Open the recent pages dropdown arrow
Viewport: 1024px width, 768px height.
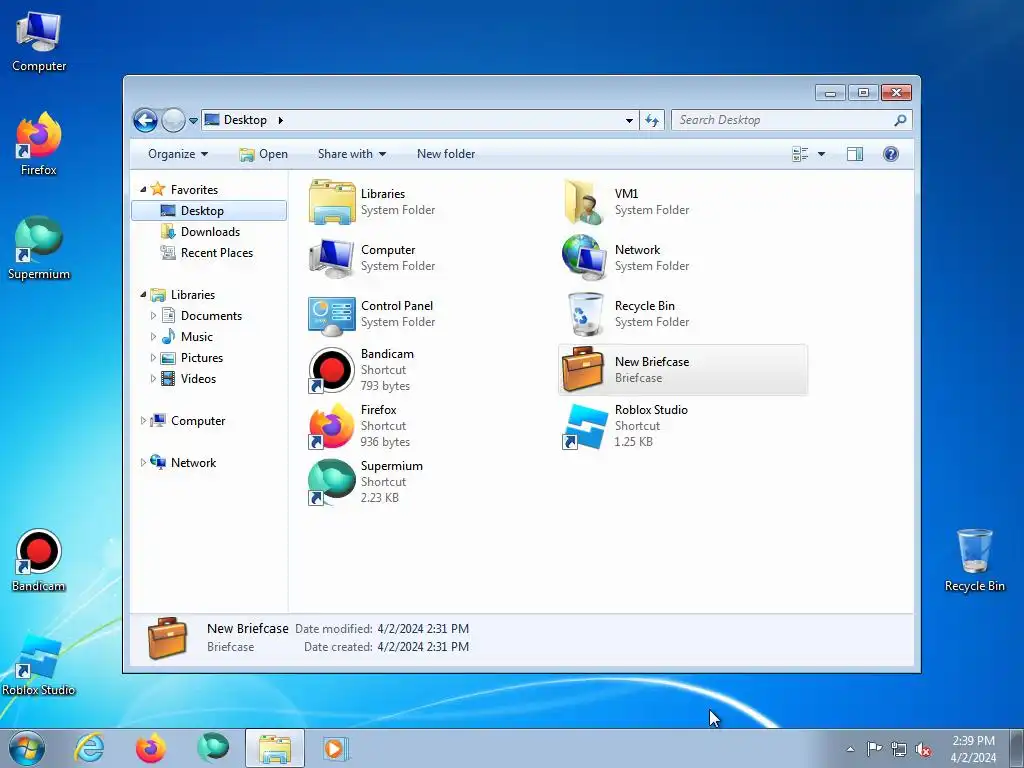[x=193, y=121]
